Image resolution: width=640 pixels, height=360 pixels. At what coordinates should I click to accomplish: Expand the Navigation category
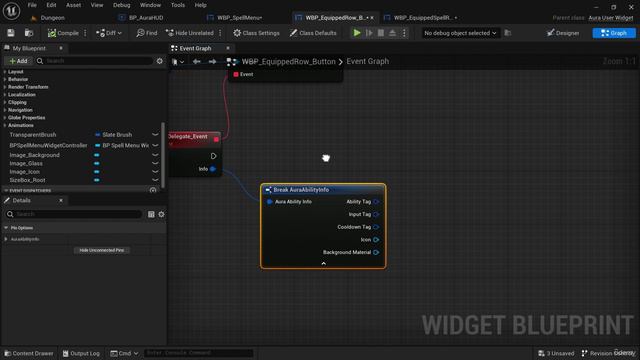coord(5,110)
